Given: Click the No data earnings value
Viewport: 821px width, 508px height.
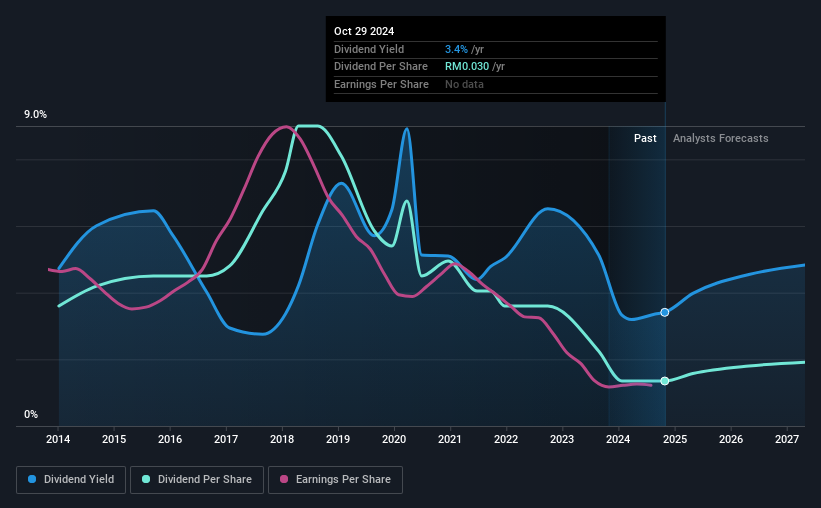Looking at the screenshot, I should coord(464,84).
